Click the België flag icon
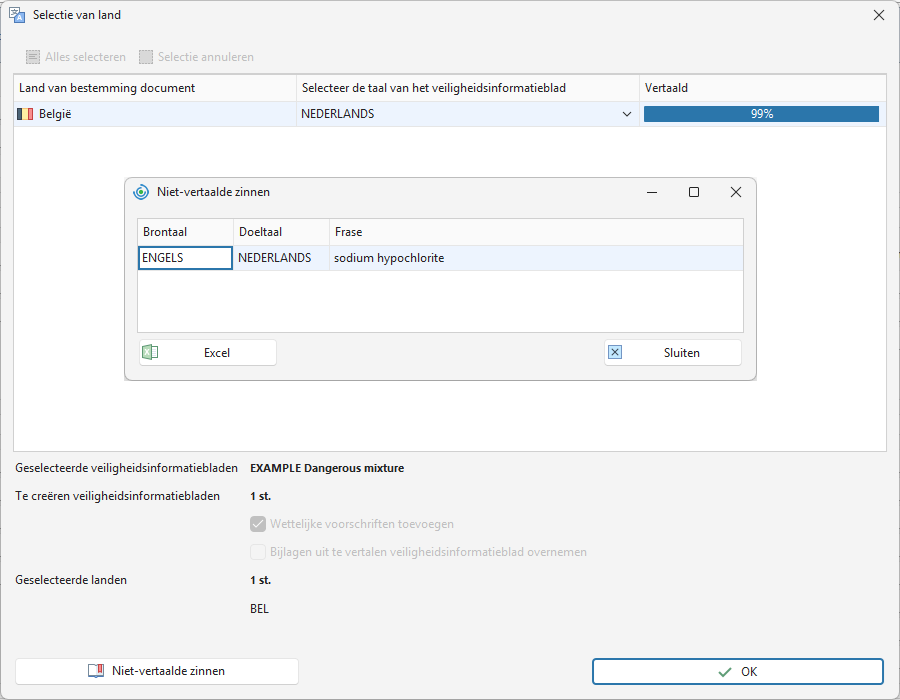900x700 pixels. click(25, 114)
